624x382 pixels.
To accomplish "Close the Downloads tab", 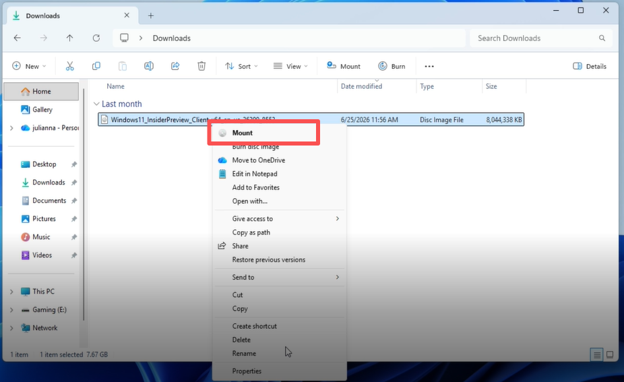I will (x=127, y=15).
